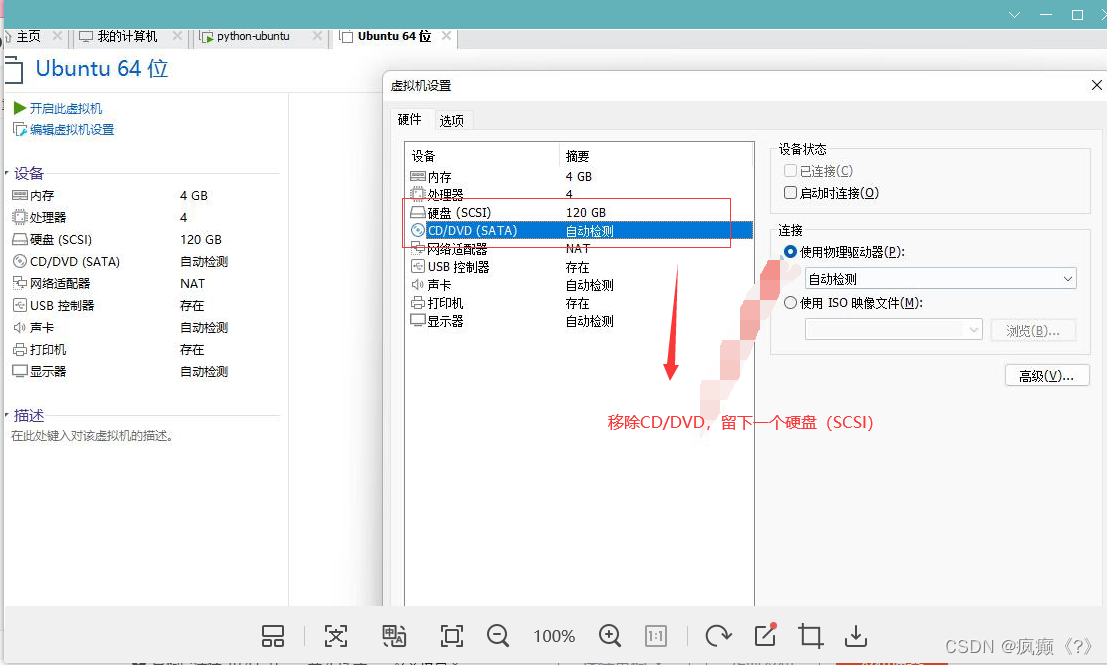Click the CD/DVD (SATA) disc icon in left list
This screenshot has width=1107, height=665.
[x=20, y=261]
